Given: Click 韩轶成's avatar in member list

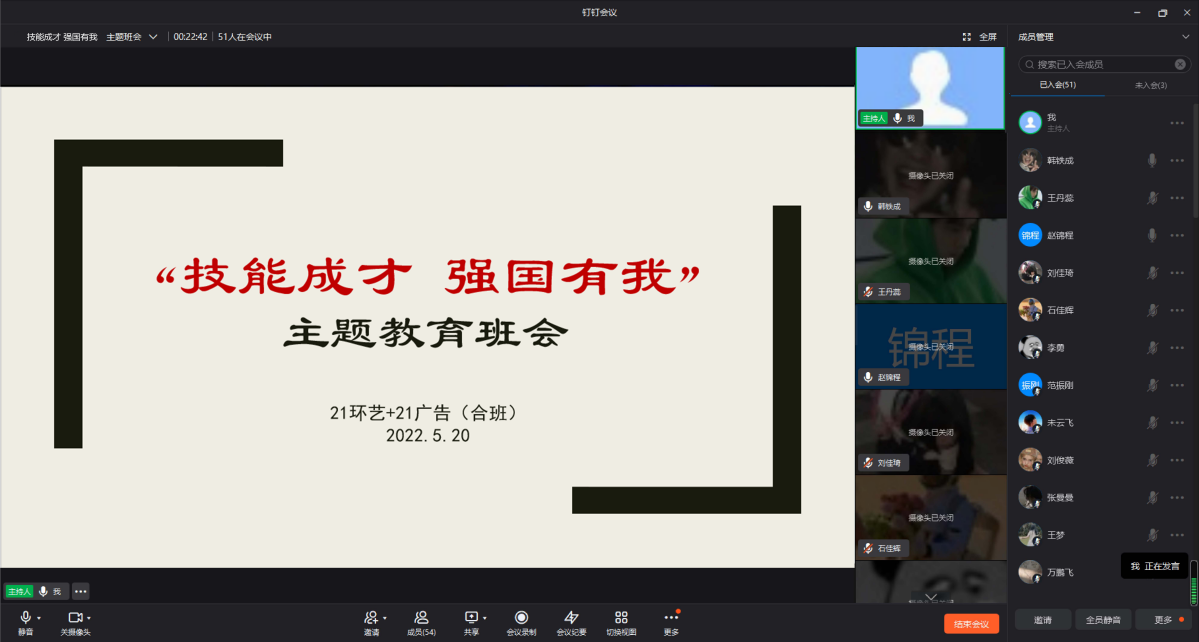Looking at the screenshot, I should [x=1030, y=160].
